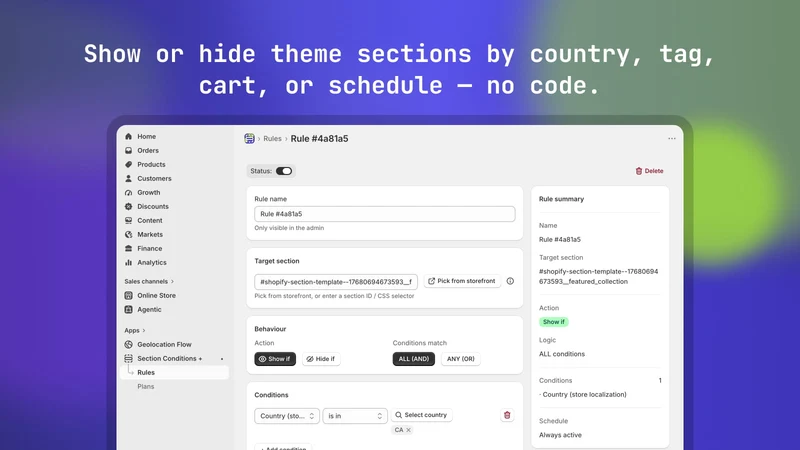Viewport: 800px width, 450px height.
Task: Click 'ALL conditions' logic text
Action: pyautogui.click(x=562, y=354)
